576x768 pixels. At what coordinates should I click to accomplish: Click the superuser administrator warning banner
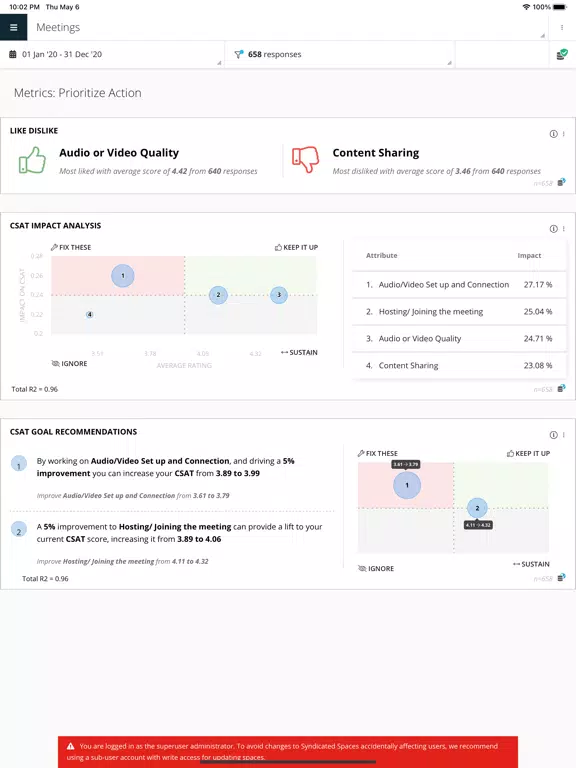(x=288, y=752)
